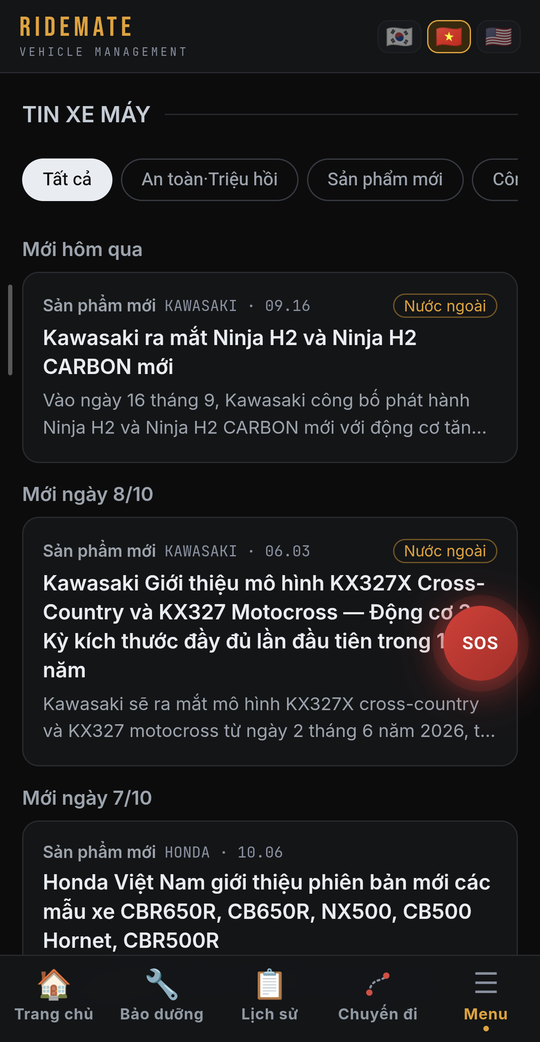Open the KX327X Cross-Country article
Image resolution: width=540 pixels, height=1042 pixels.
(270, 641)
